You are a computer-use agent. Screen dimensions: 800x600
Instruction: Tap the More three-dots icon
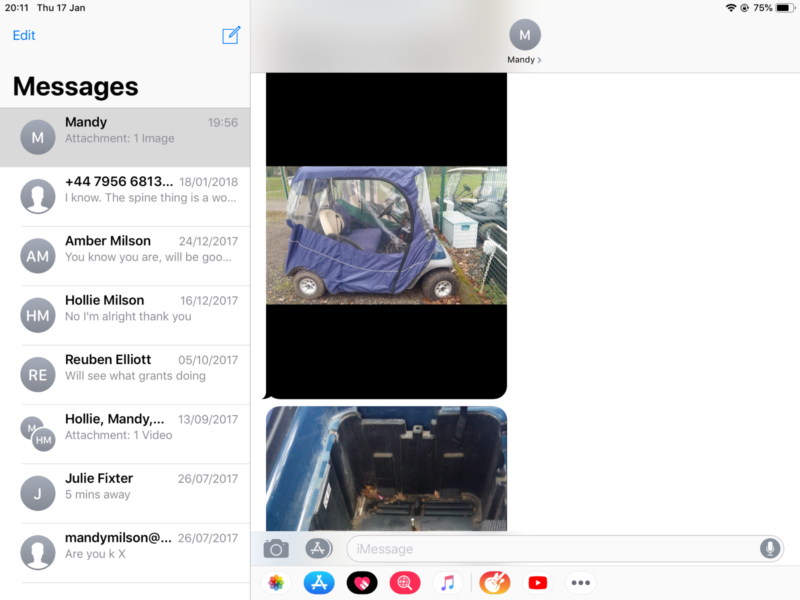click(x=581, y=583)
